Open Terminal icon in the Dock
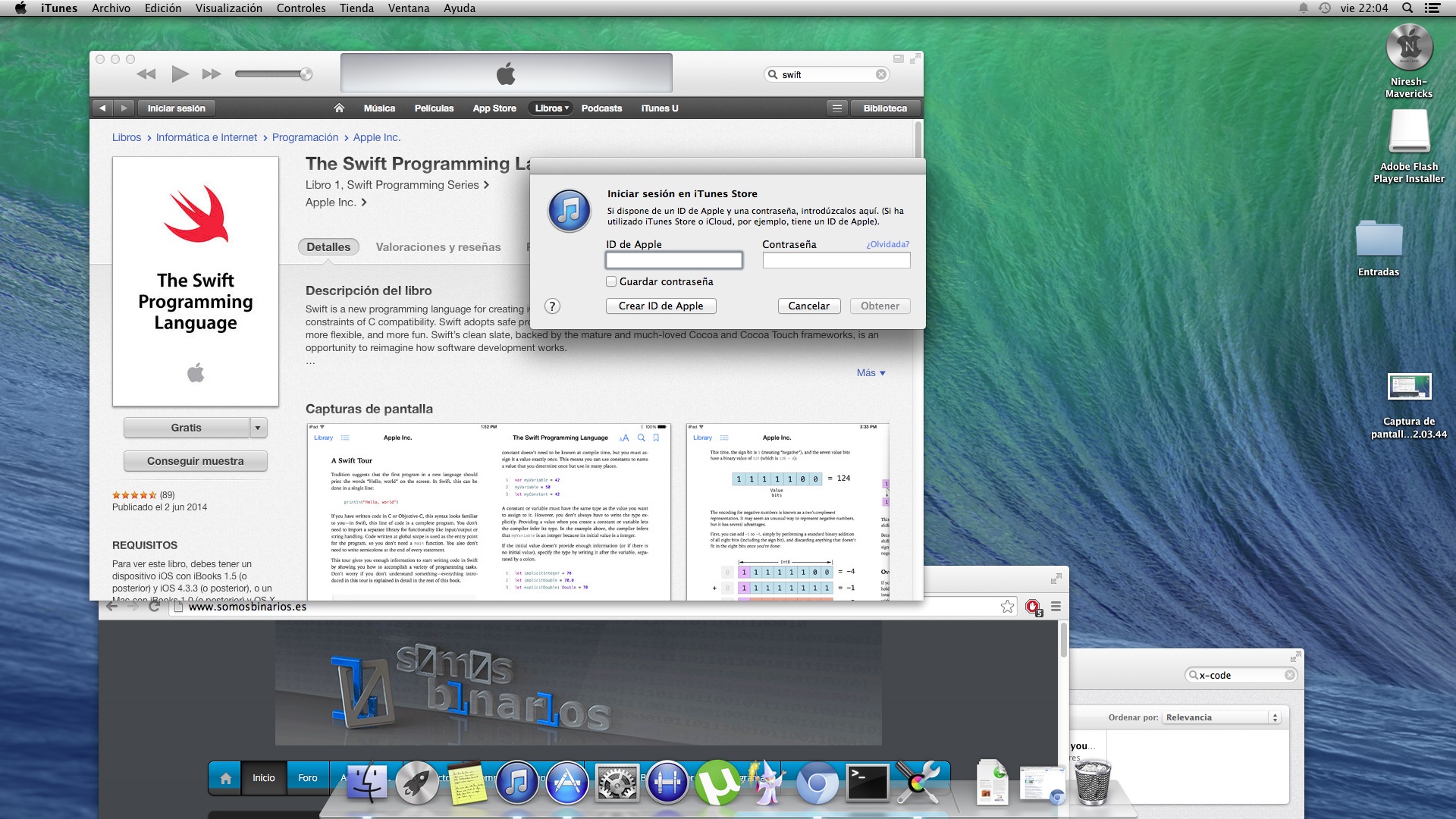 pyautogui.click(x=868, y=782)
